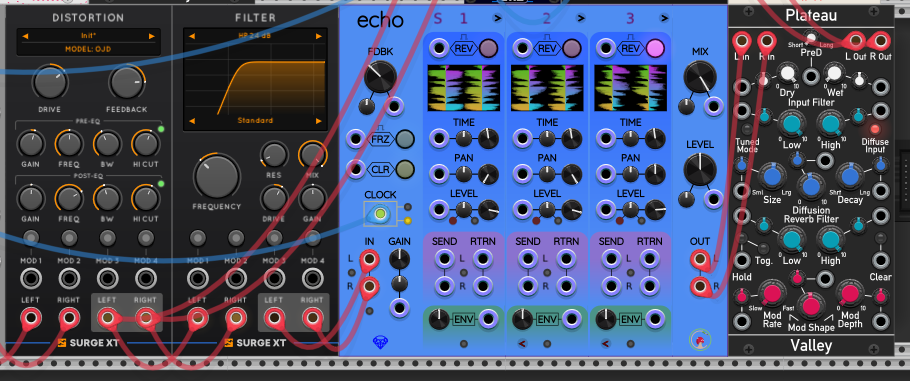
Task: Click the echo tap 1 REV gate input jack
Action: pos(439,48)
